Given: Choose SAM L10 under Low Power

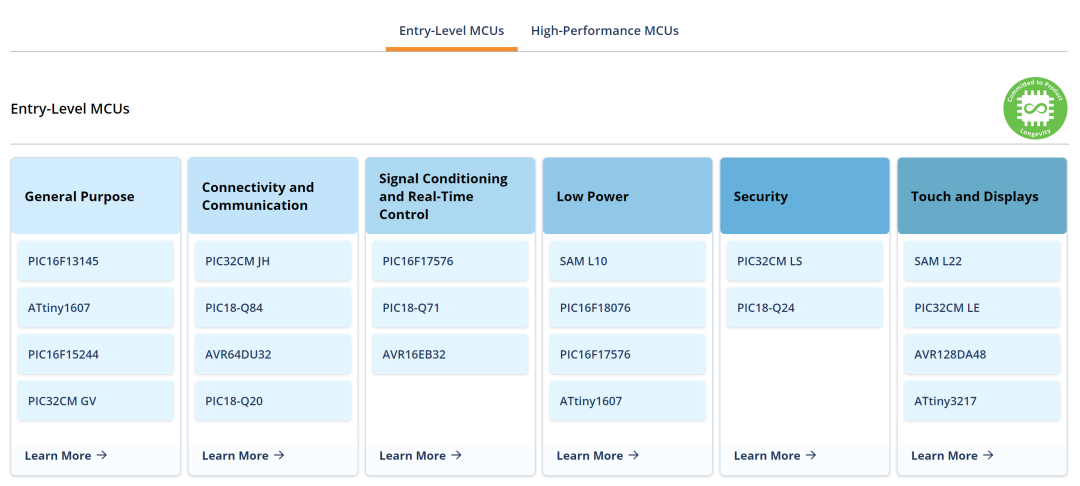Looking at the screenshot, I should click(627, 262).
